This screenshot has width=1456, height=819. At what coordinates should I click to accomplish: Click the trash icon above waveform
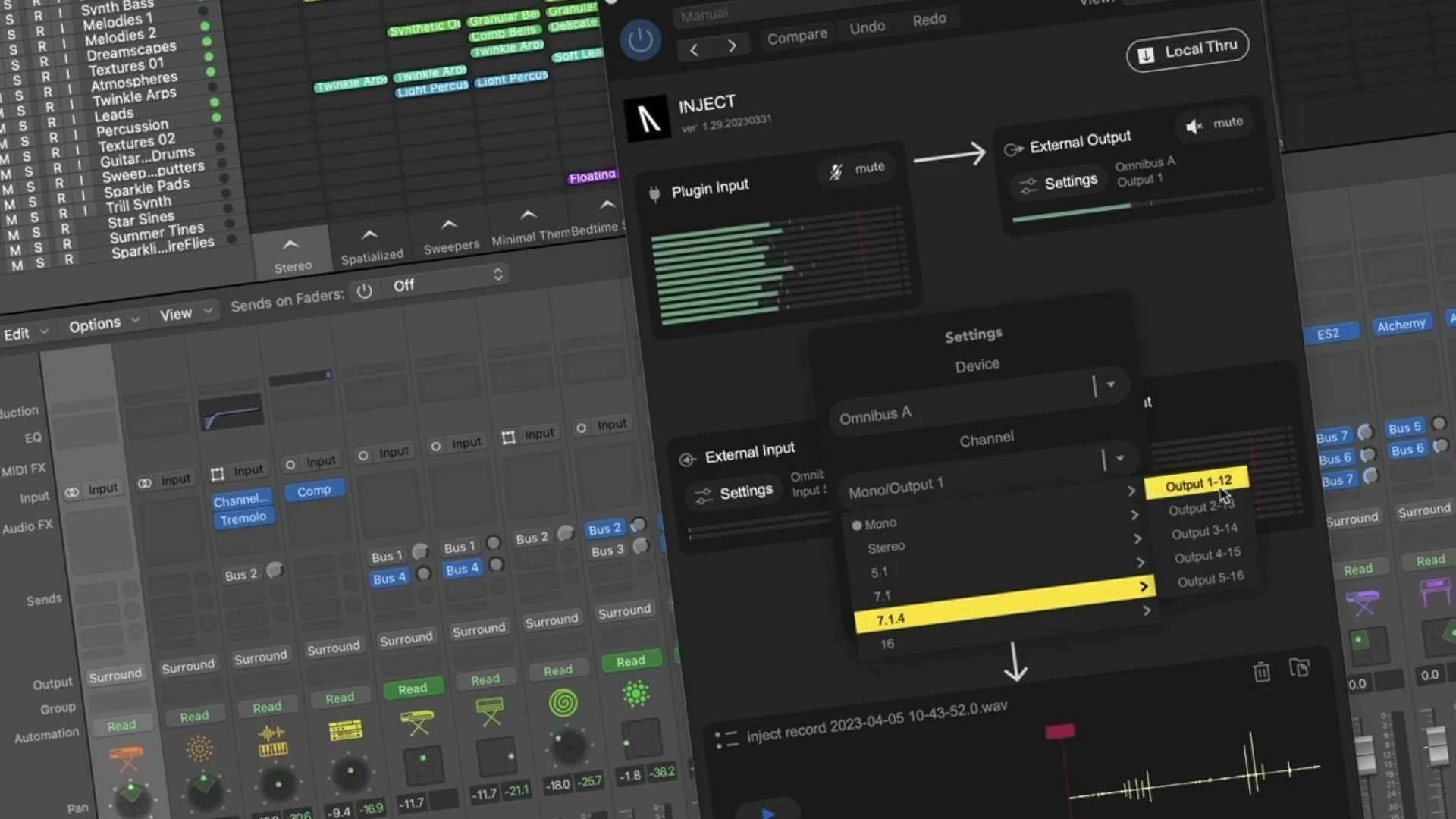click(x=1261, y=672)
